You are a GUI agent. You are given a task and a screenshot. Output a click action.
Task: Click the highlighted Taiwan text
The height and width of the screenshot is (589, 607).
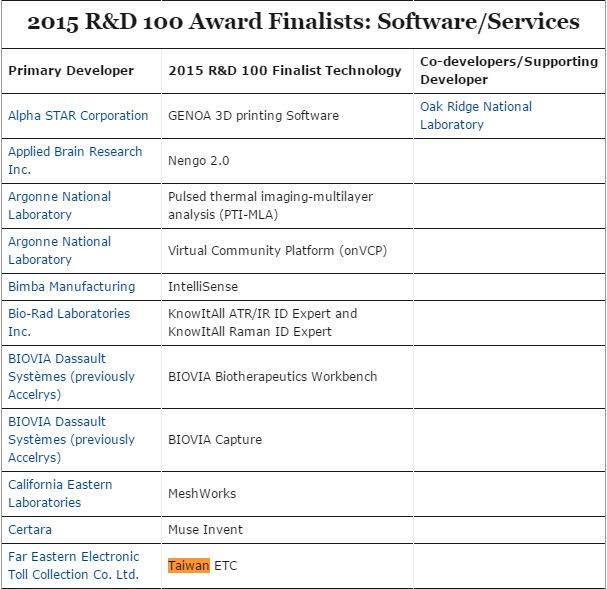point(189,566)
